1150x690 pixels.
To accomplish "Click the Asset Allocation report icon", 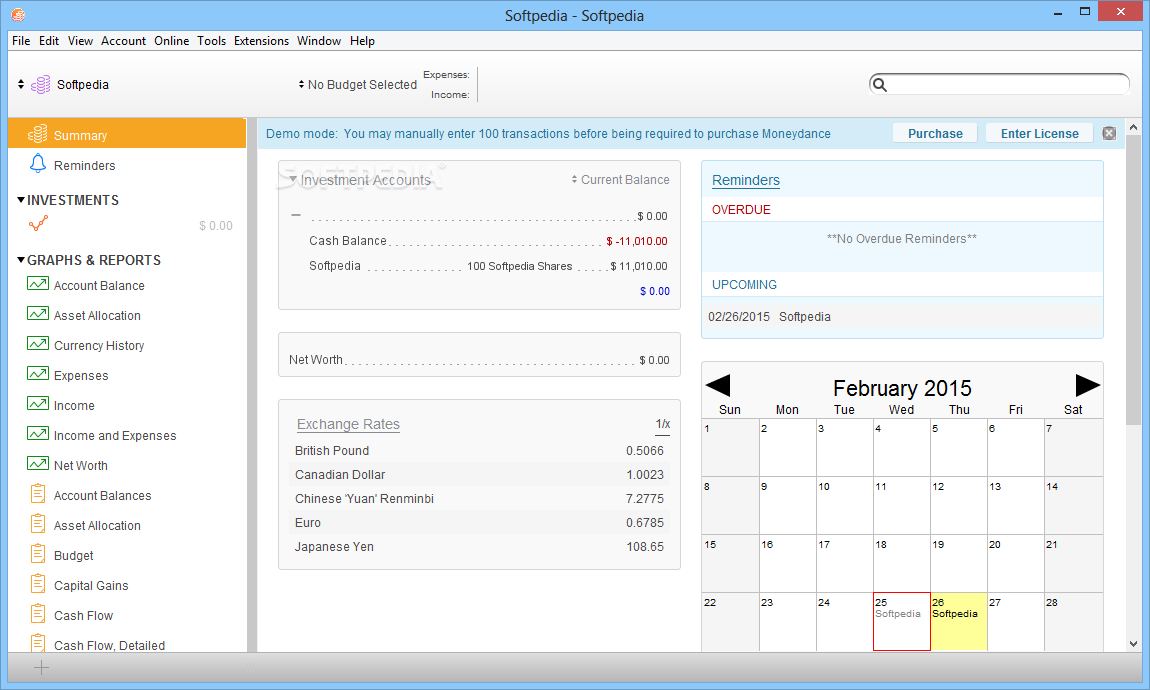I will coord(38,524).
